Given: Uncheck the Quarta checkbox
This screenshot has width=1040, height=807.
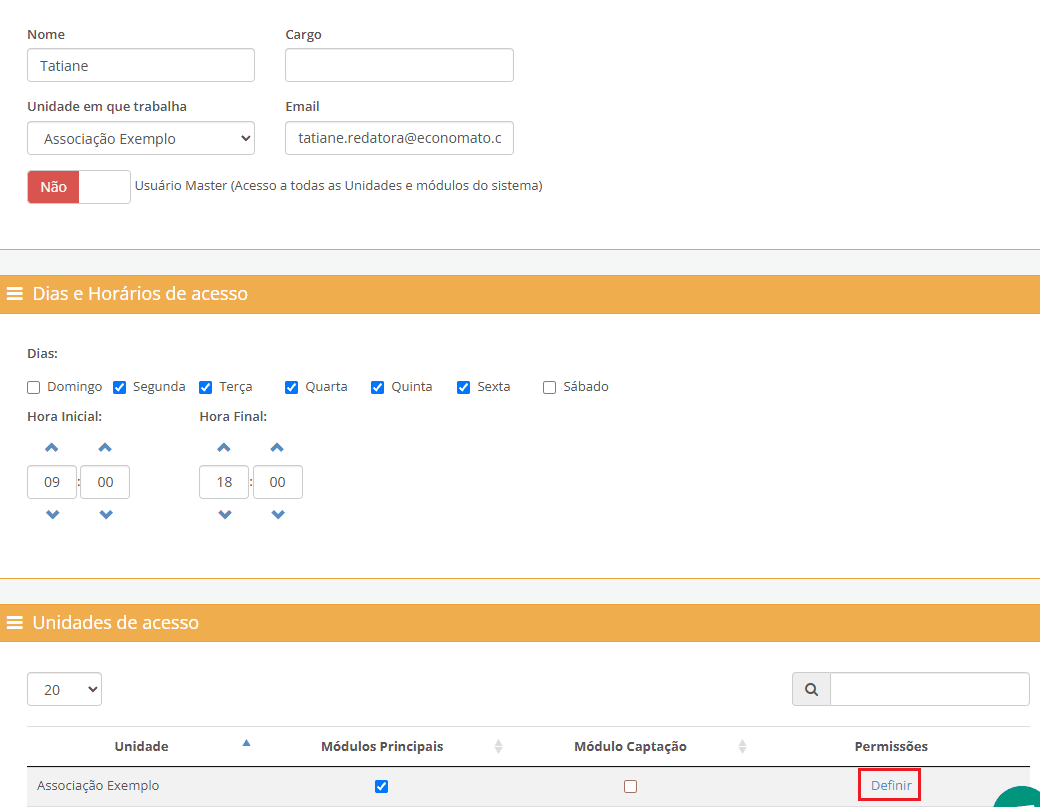Looking at the screenshot, I should [x=291, y=387].
